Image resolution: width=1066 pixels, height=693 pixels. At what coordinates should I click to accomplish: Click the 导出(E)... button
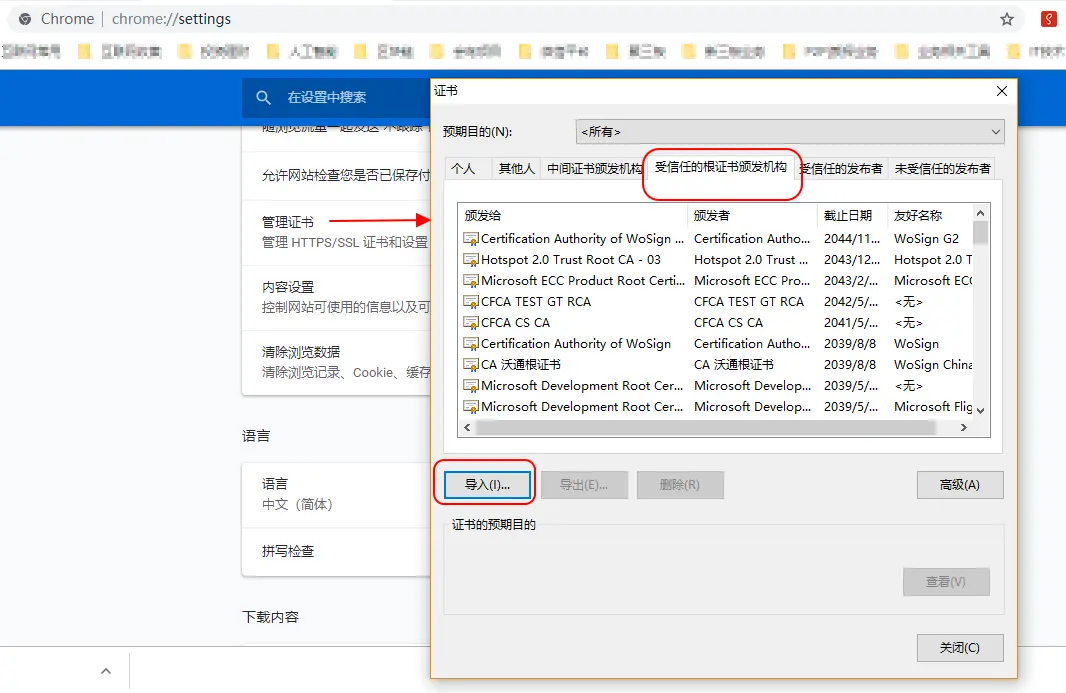pyautogui.click(x=584, y=485)
